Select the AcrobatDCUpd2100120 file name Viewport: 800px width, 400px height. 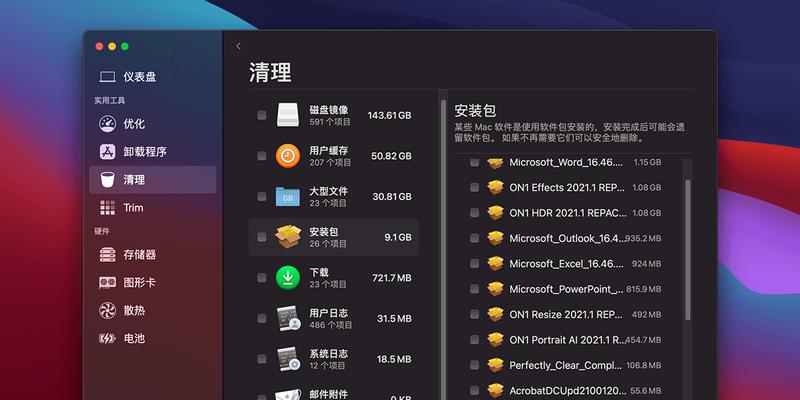tap(568, 391)
